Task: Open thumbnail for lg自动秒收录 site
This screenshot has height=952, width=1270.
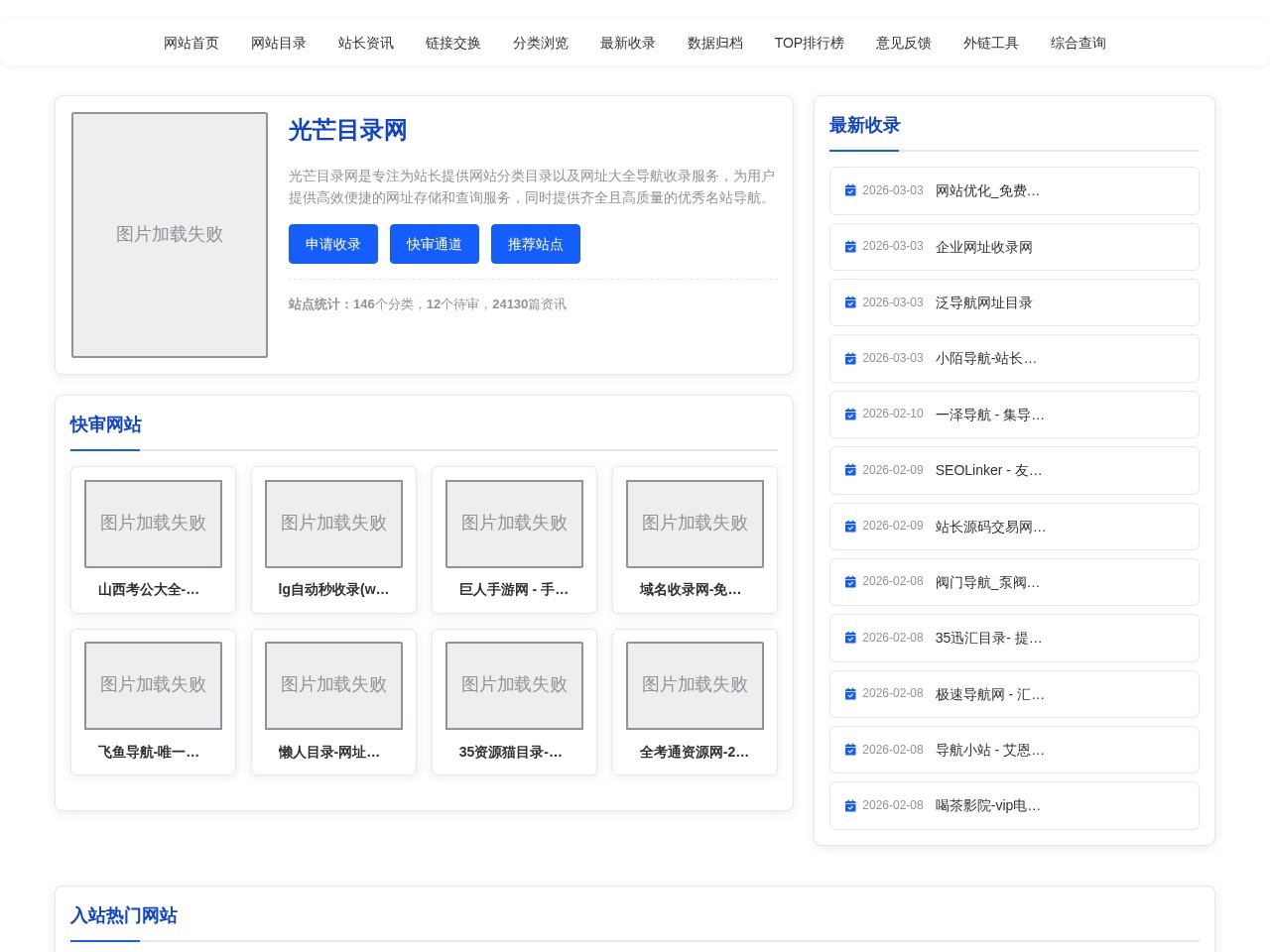Action: tap(333, 524)
